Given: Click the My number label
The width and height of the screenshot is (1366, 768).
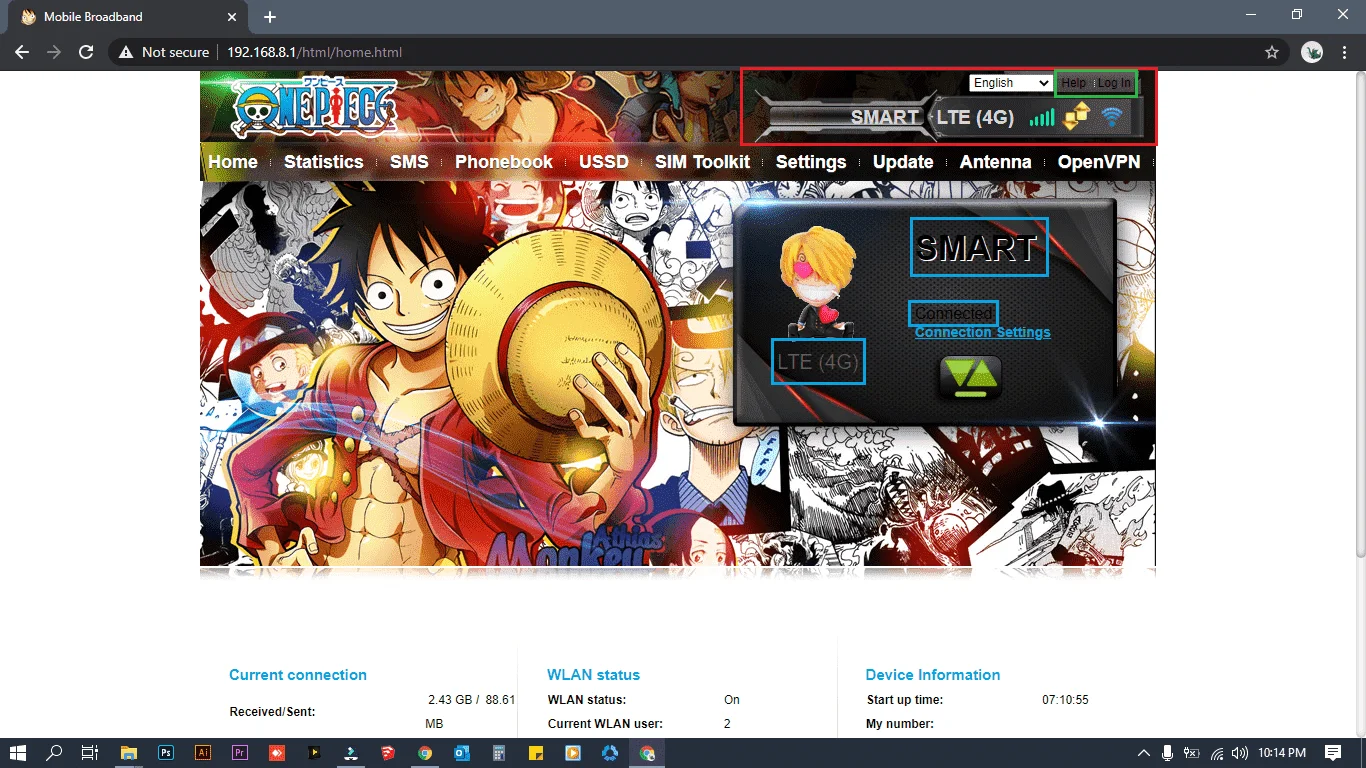Looking at the screenshot, I should [900, 723].
